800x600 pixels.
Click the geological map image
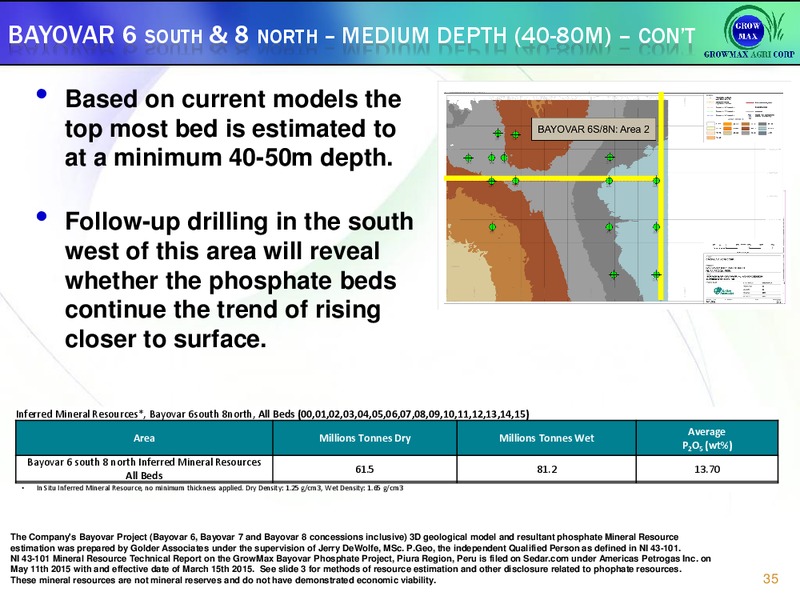[x=612, y=196]
